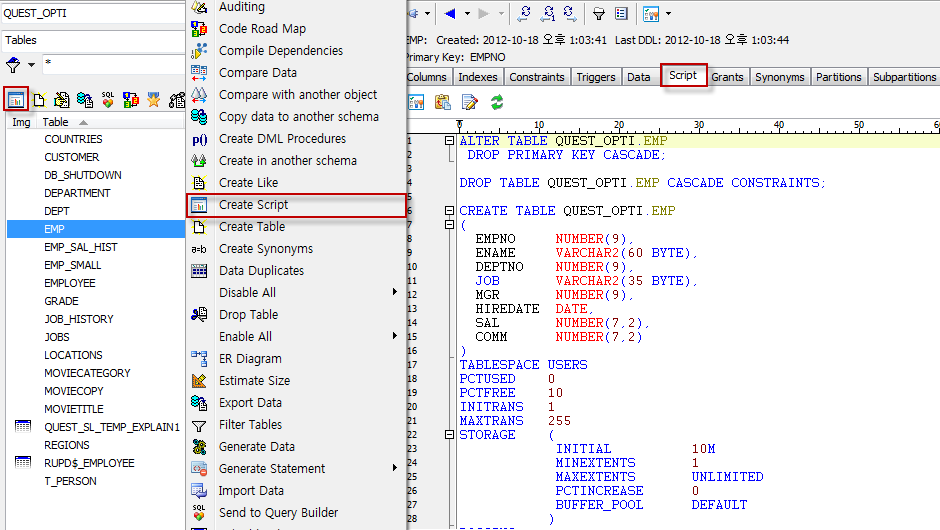This screenshot has width=940, height=530.
Task: Collapse the CREATE TABLE code block
Action: click(450, 211)
